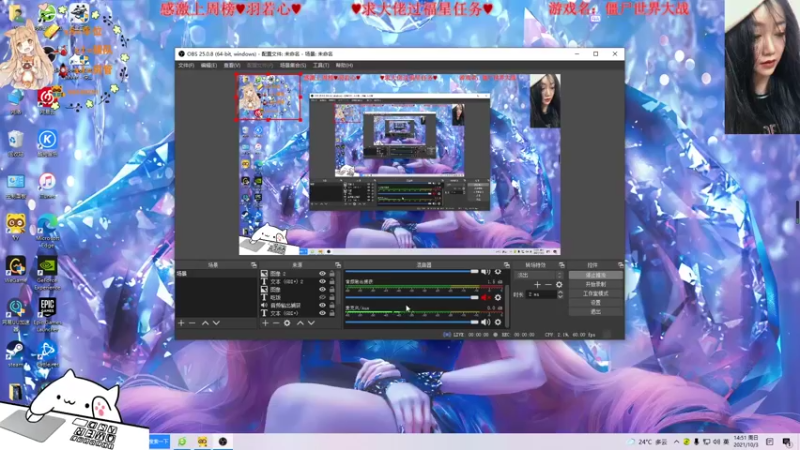Toggle the lock on the 图像 2 source
The width and height of the screenshot is (800, 450).
point(332,273)
